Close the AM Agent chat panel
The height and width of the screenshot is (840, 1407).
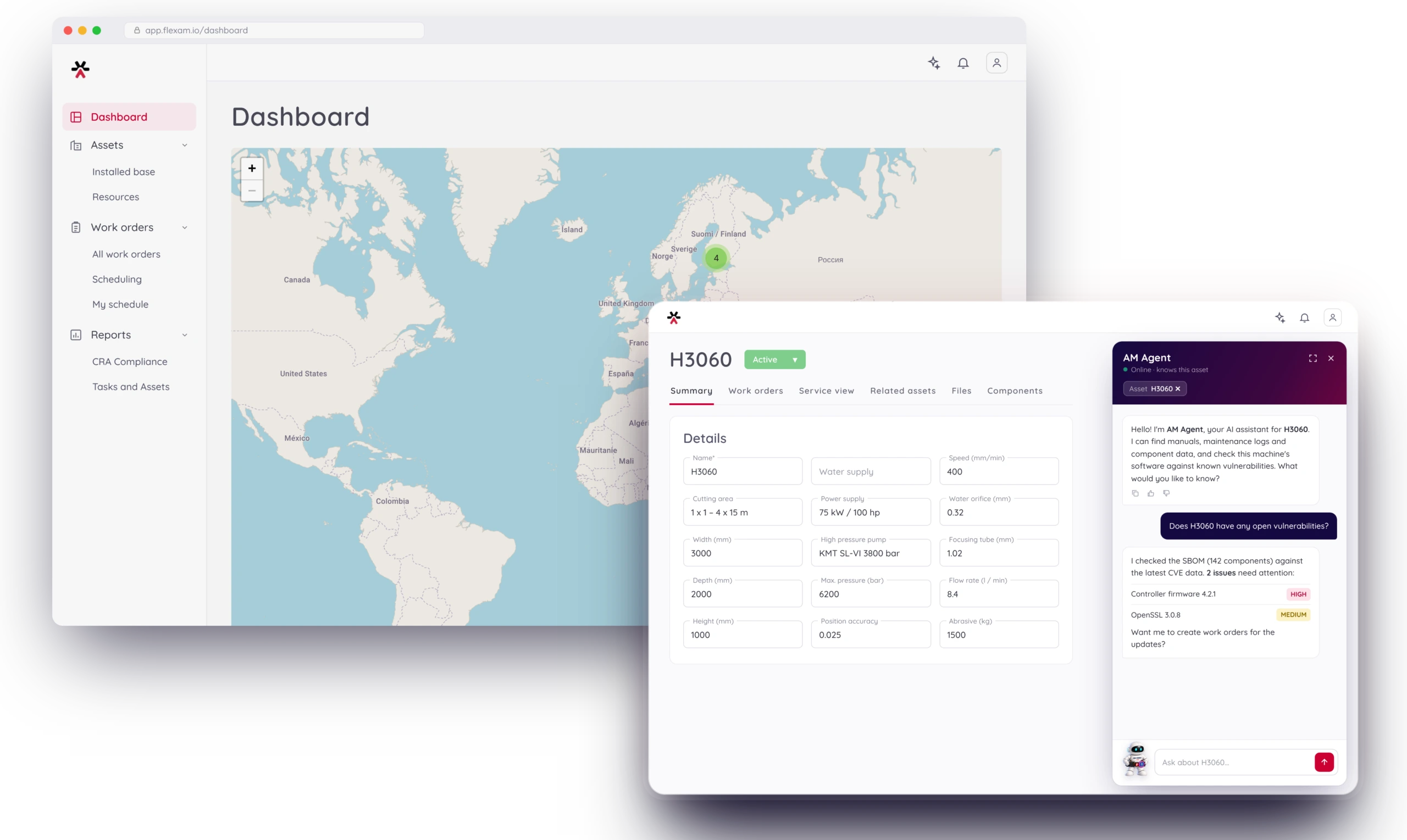click(1331, 358)
